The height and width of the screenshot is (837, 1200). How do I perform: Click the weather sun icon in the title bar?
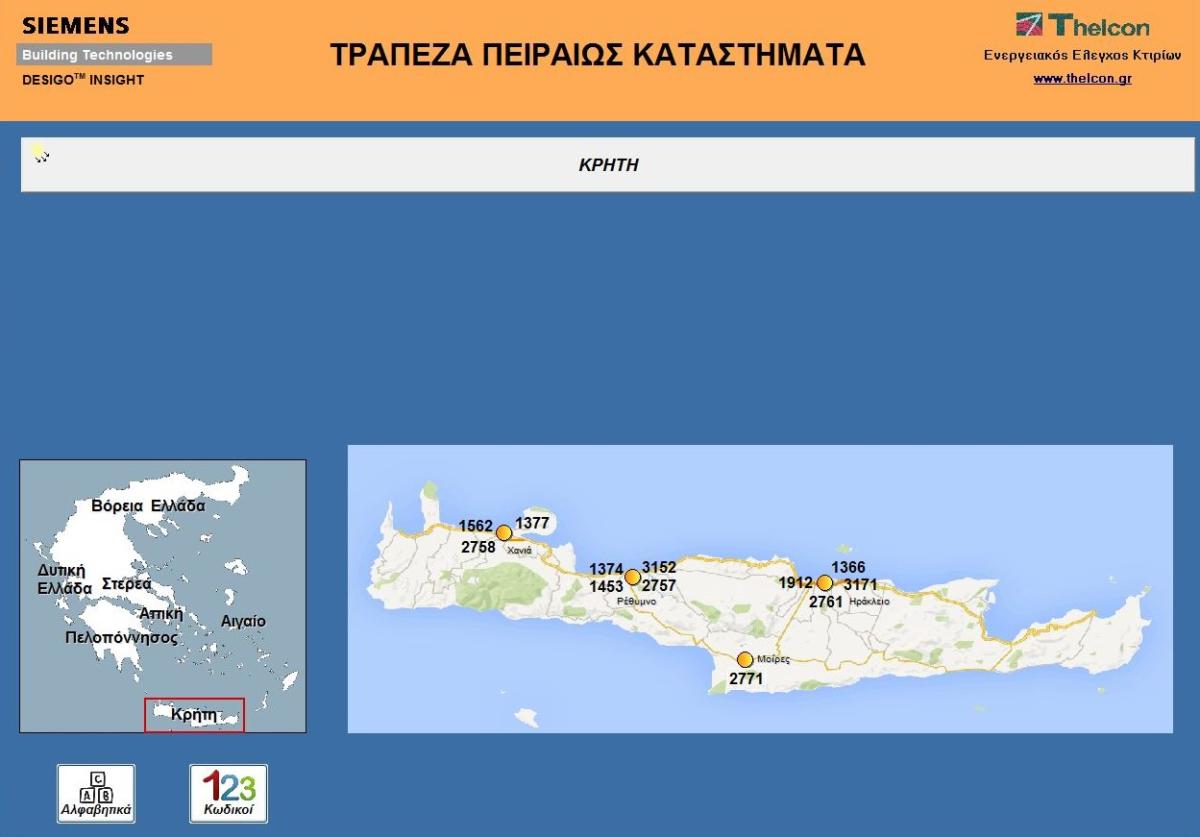pos(38,151)
